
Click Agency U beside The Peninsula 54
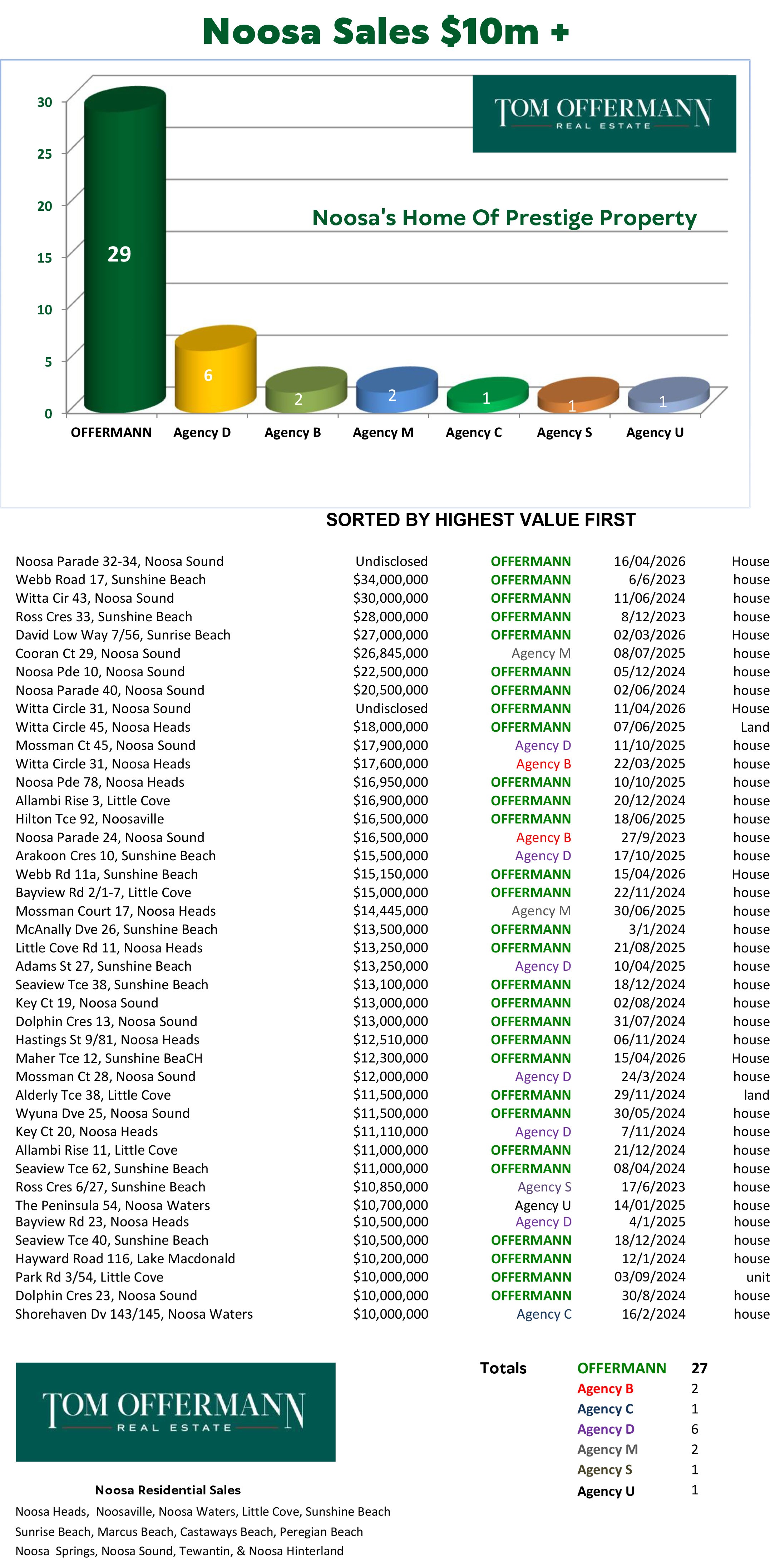[x=543, y=1205]
